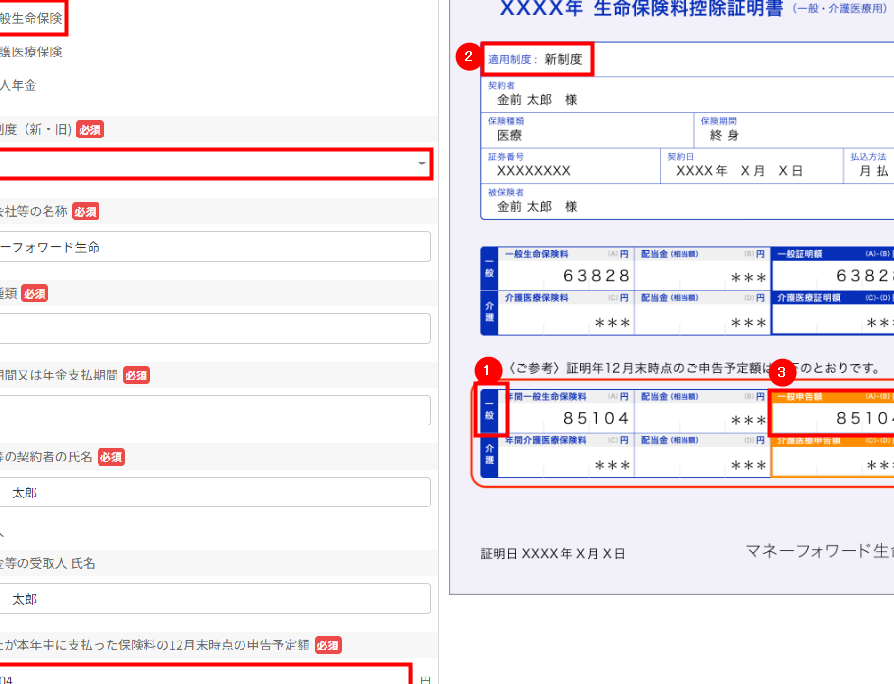Click the 期間又は年金支払期間 input box
894x684 pixels.
[215, 410]
